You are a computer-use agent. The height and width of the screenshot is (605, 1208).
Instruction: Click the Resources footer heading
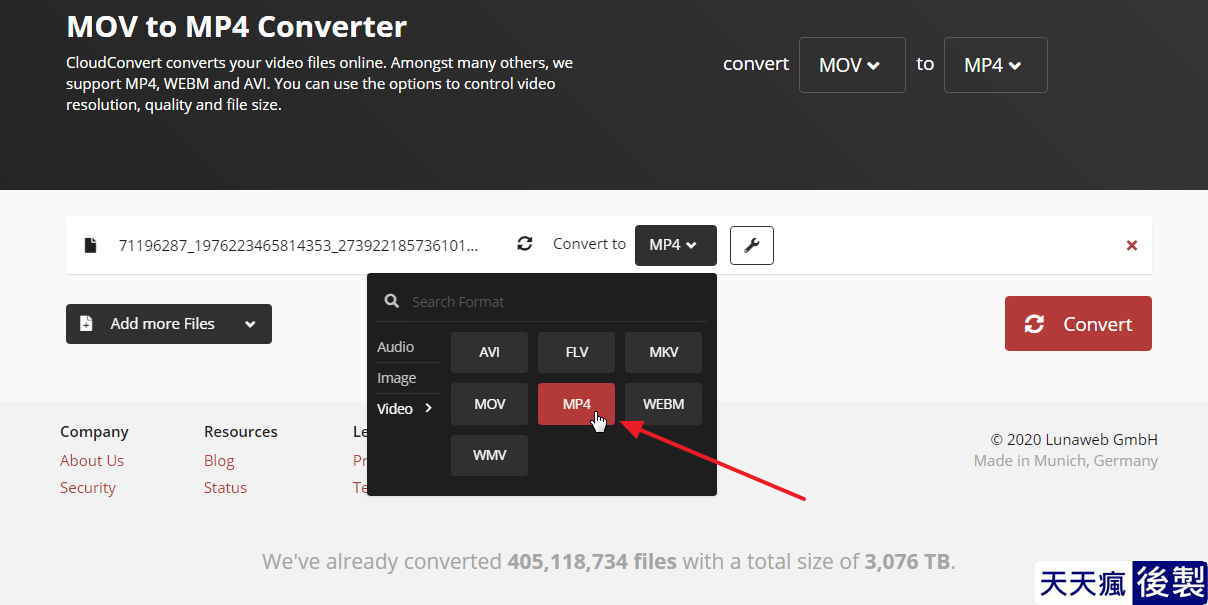241,432
